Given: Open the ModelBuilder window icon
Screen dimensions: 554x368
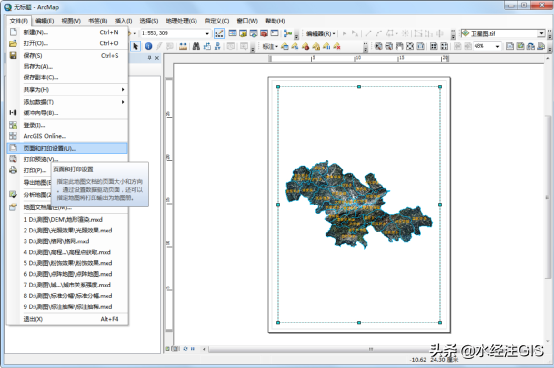Looking at the screenshot, I should click(x=288, y=34).
